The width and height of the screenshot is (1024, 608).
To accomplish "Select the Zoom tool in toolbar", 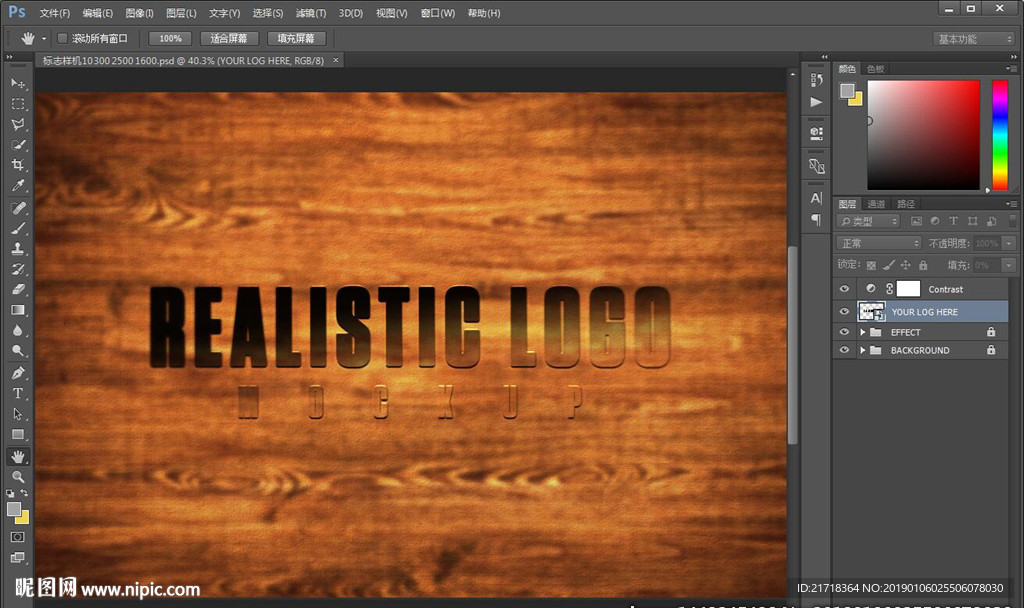I will point(18,477).
